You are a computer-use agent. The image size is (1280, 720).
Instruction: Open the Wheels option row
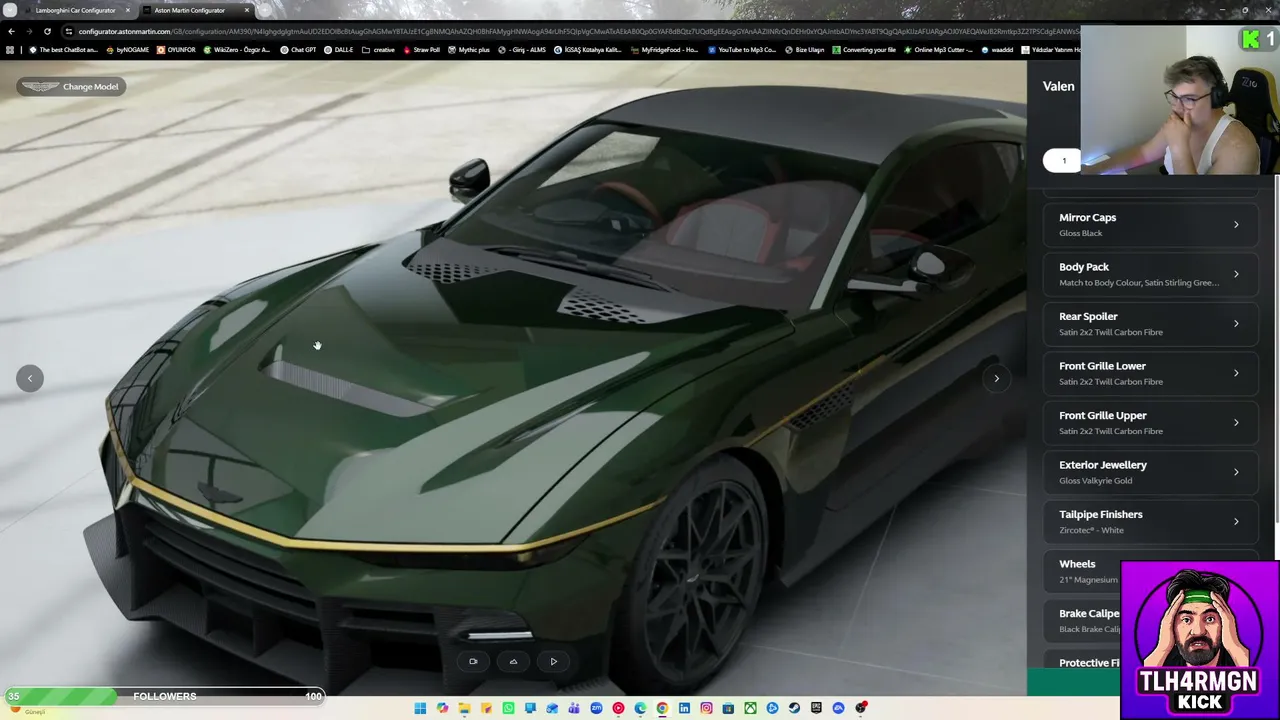pos(1083,571)
